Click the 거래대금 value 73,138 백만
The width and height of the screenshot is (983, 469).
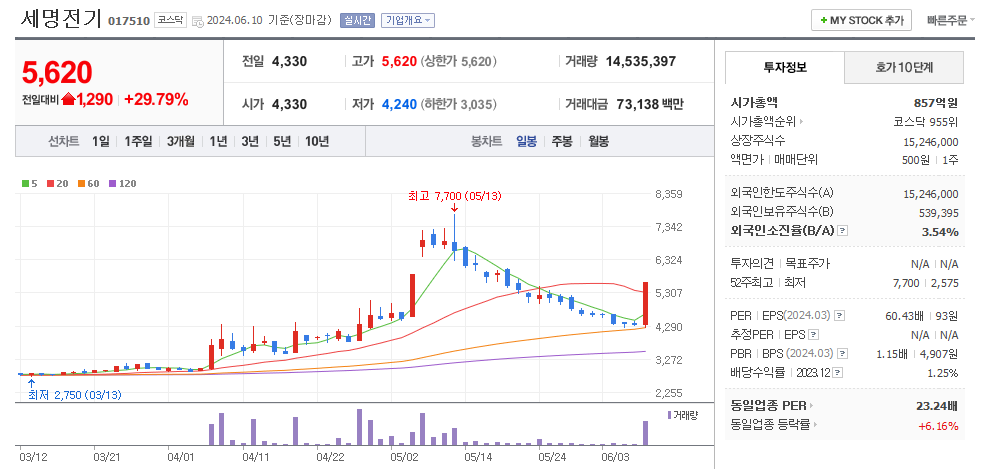[650, 104]
